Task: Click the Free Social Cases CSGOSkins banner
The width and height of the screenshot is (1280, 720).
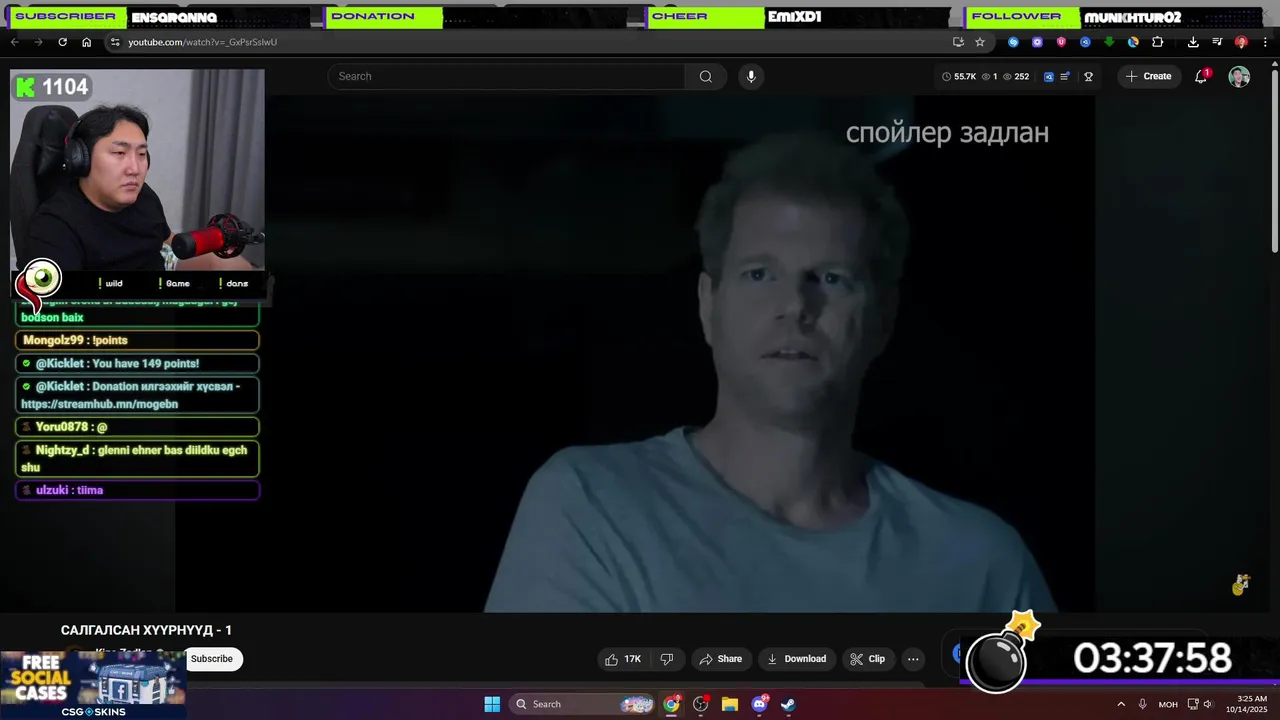Action: coord(93,685)
